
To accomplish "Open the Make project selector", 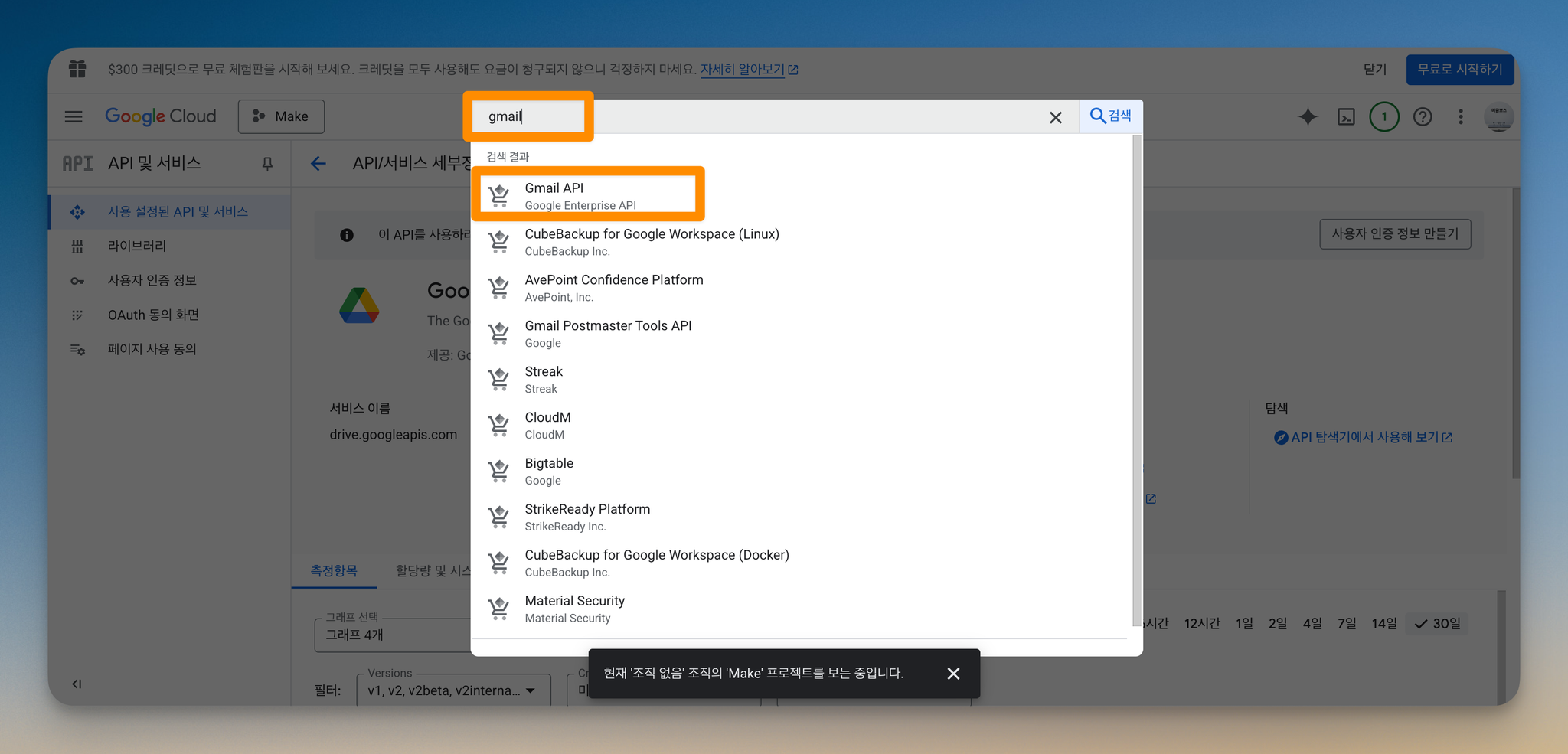I will [x=281, y=116].
